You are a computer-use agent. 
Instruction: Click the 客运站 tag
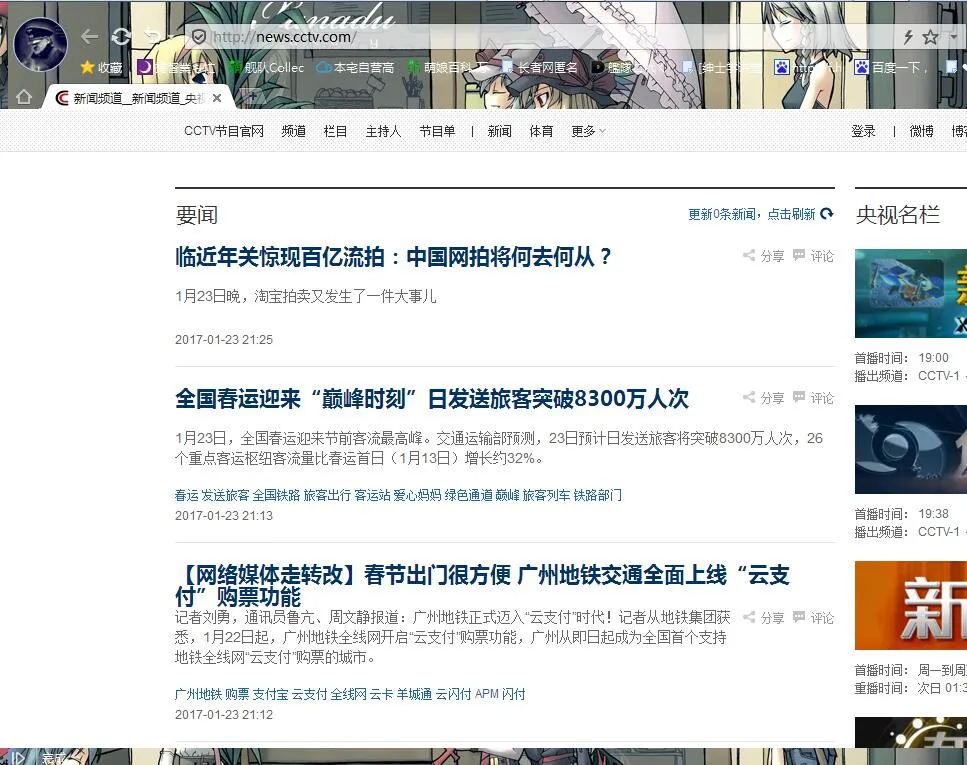372,495
